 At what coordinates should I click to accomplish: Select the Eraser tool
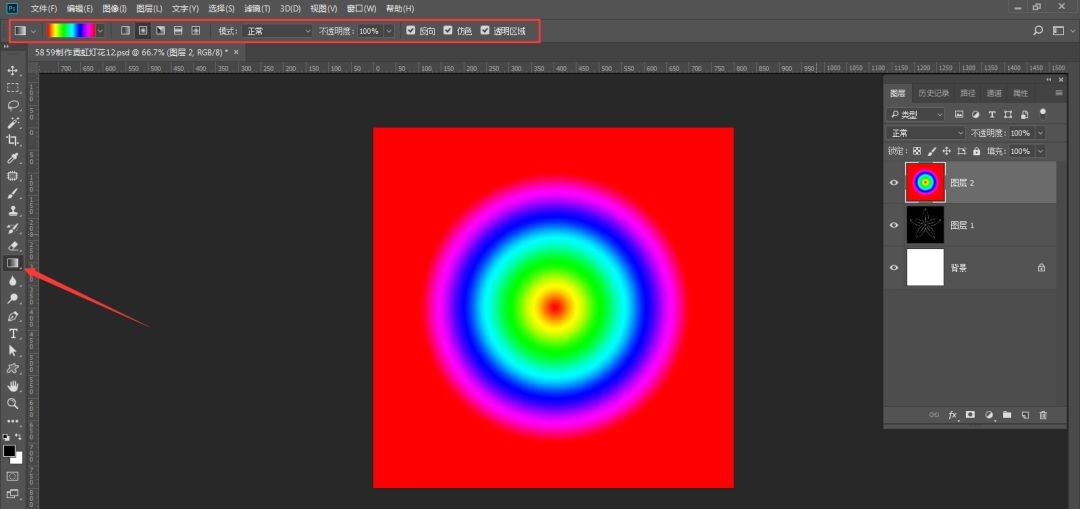click(12, 246)
